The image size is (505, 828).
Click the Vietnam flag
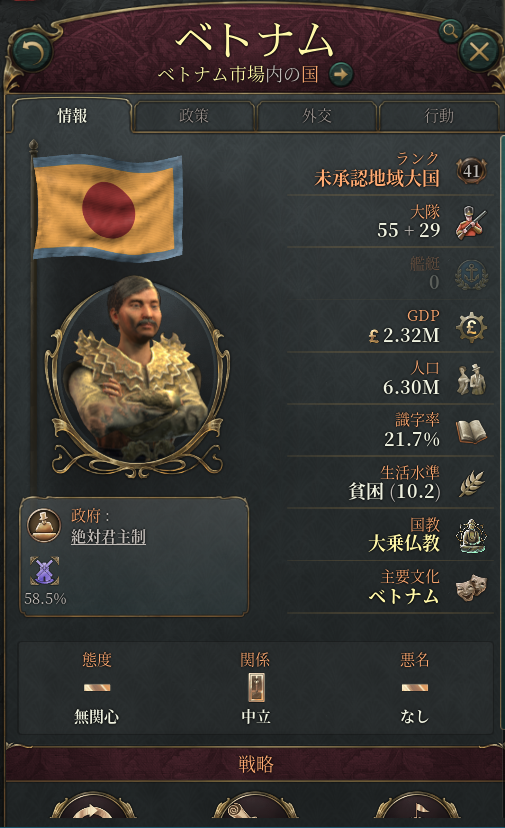pyautogui.click(x=108, y=206)
